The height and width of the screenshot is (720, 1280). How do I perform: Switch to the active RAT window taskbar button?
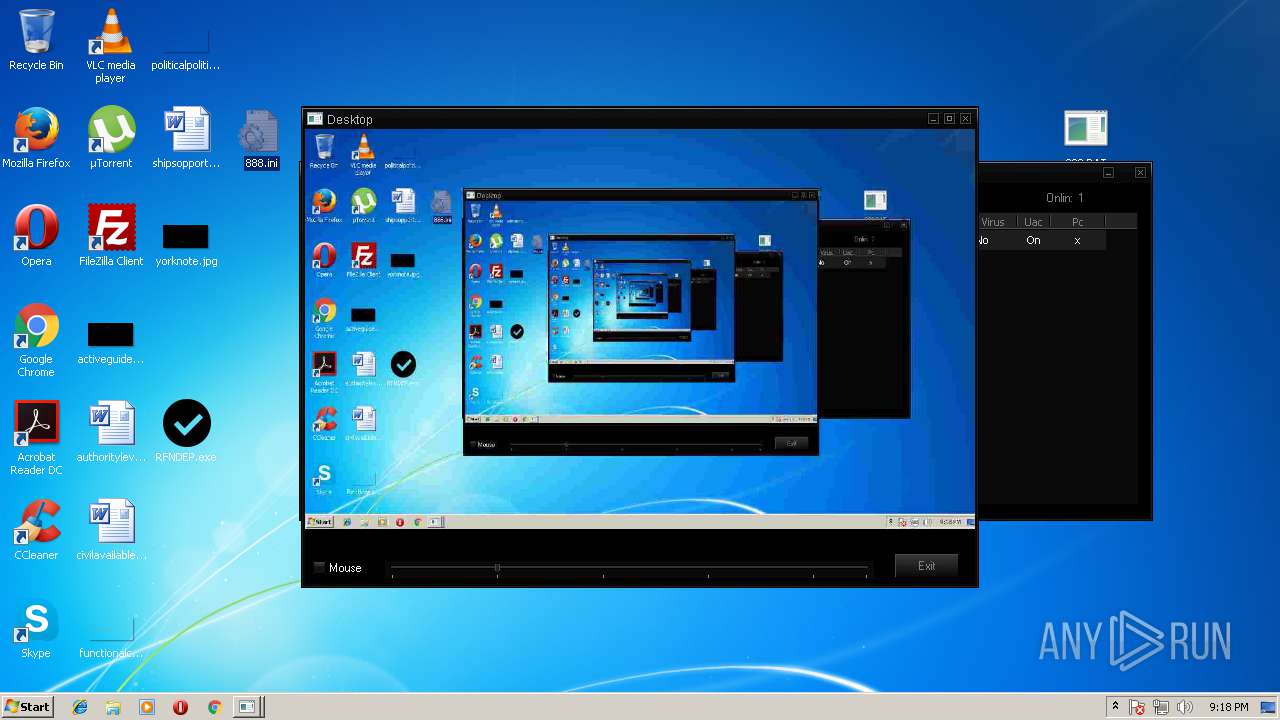point(248,707)
